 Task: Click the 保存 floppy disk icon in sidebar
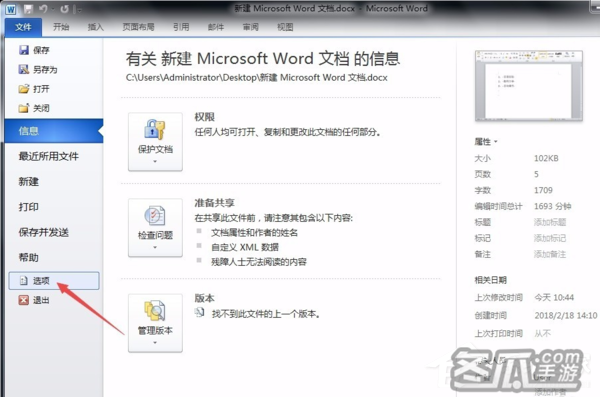(x=24, y=50)
